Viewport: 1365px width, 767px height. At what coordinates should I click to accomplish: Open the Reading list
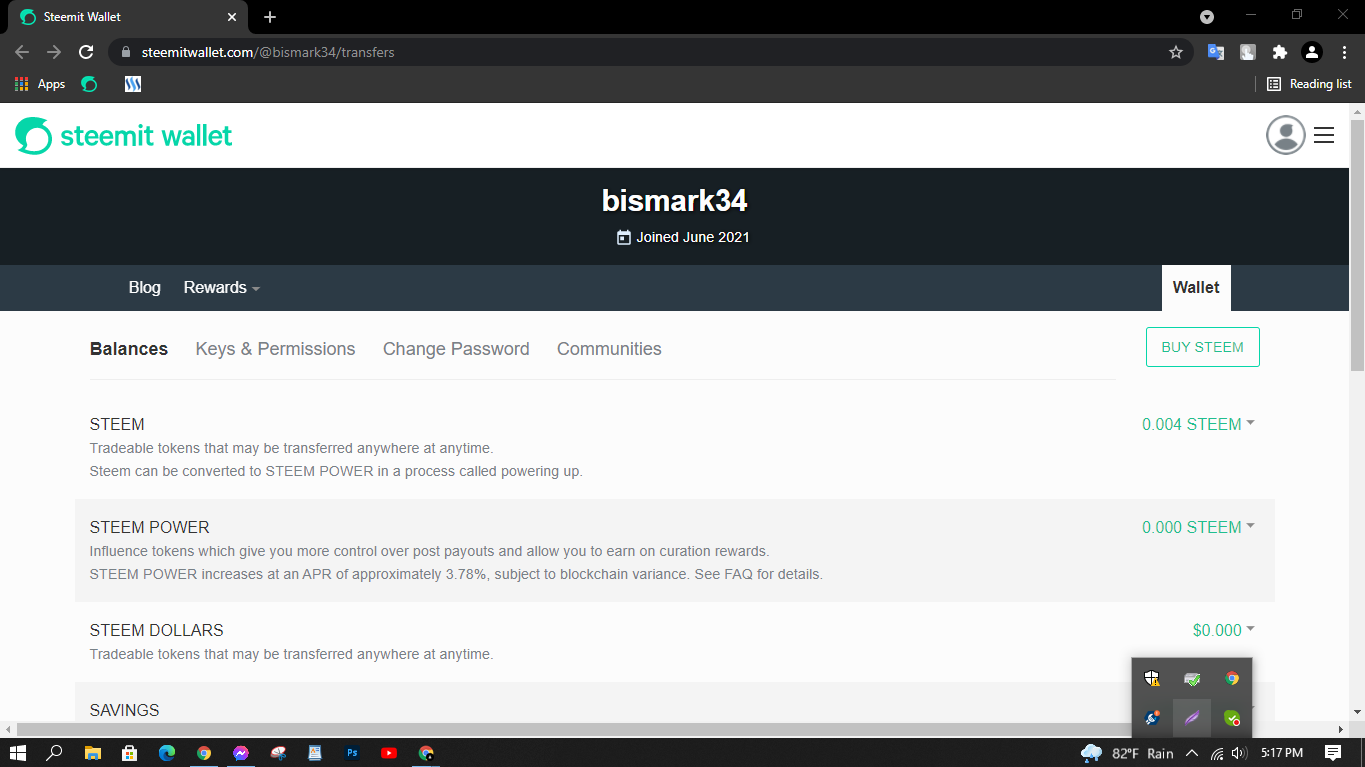[1309, 84]
